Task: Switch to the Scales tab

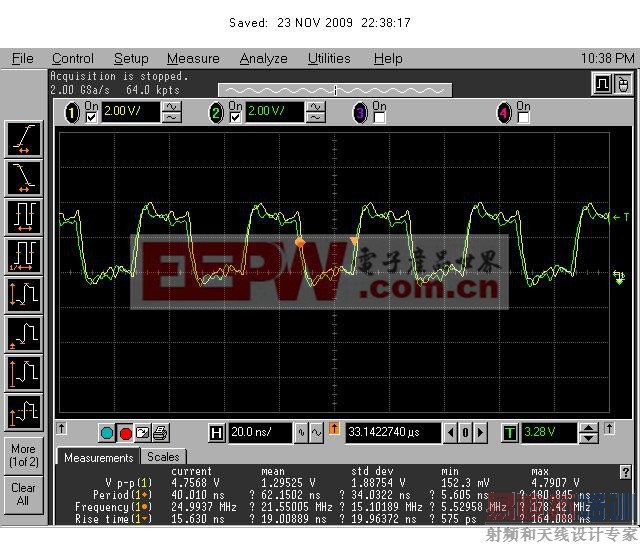Action: 163,457
